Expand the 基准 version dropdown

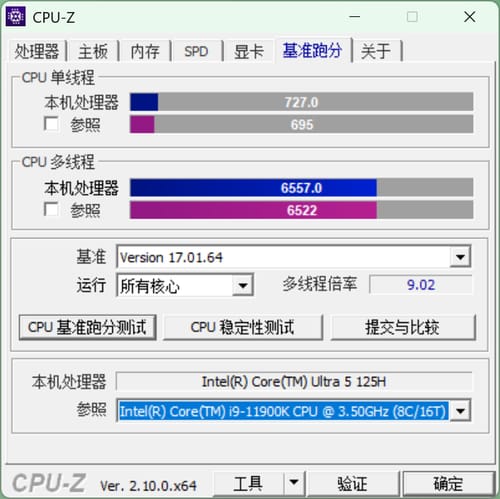tap(460, 257)
